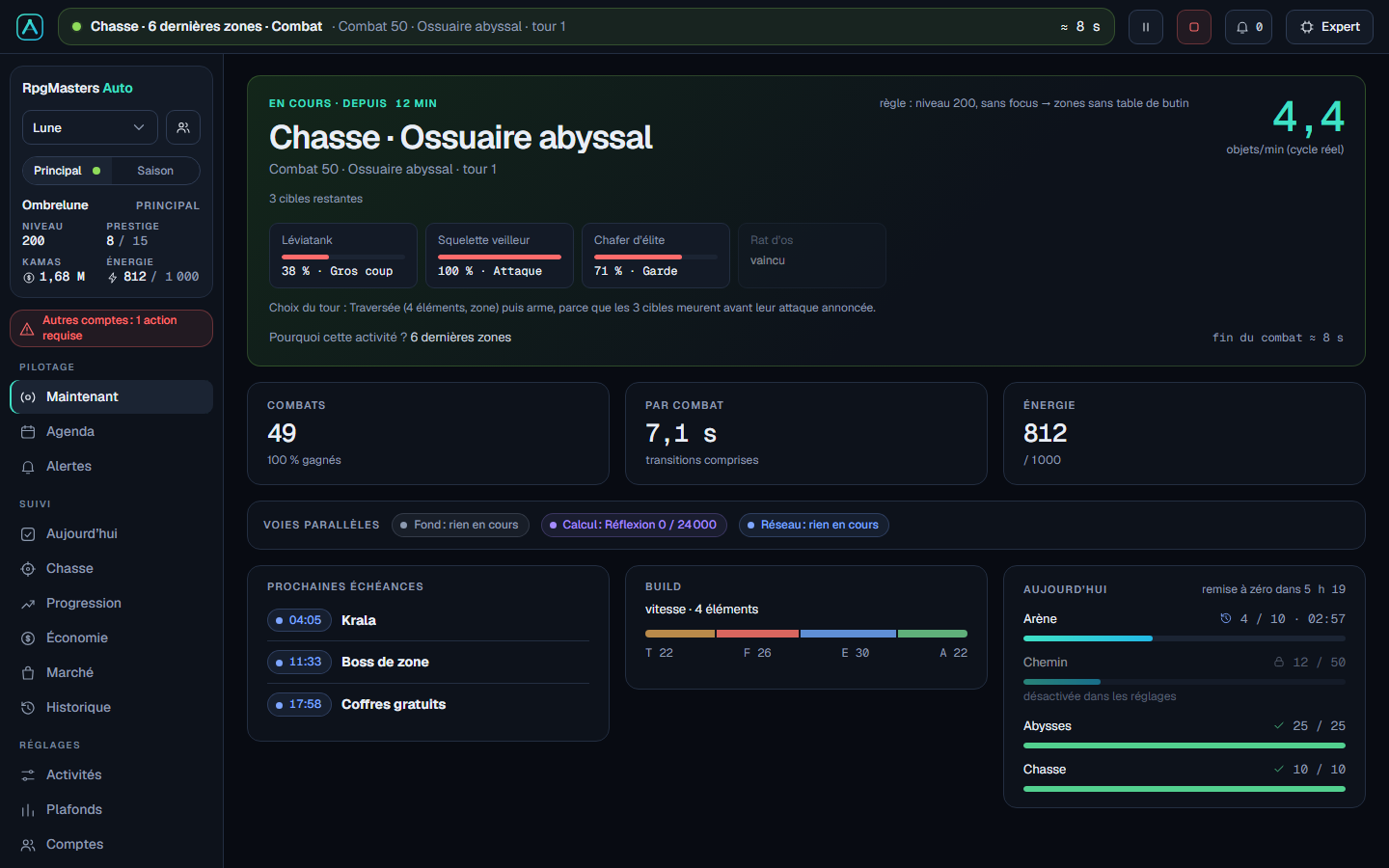Click the kamas coin icon in account card
The width and height of the screenshot is (1389, 868).
point(29,277)
